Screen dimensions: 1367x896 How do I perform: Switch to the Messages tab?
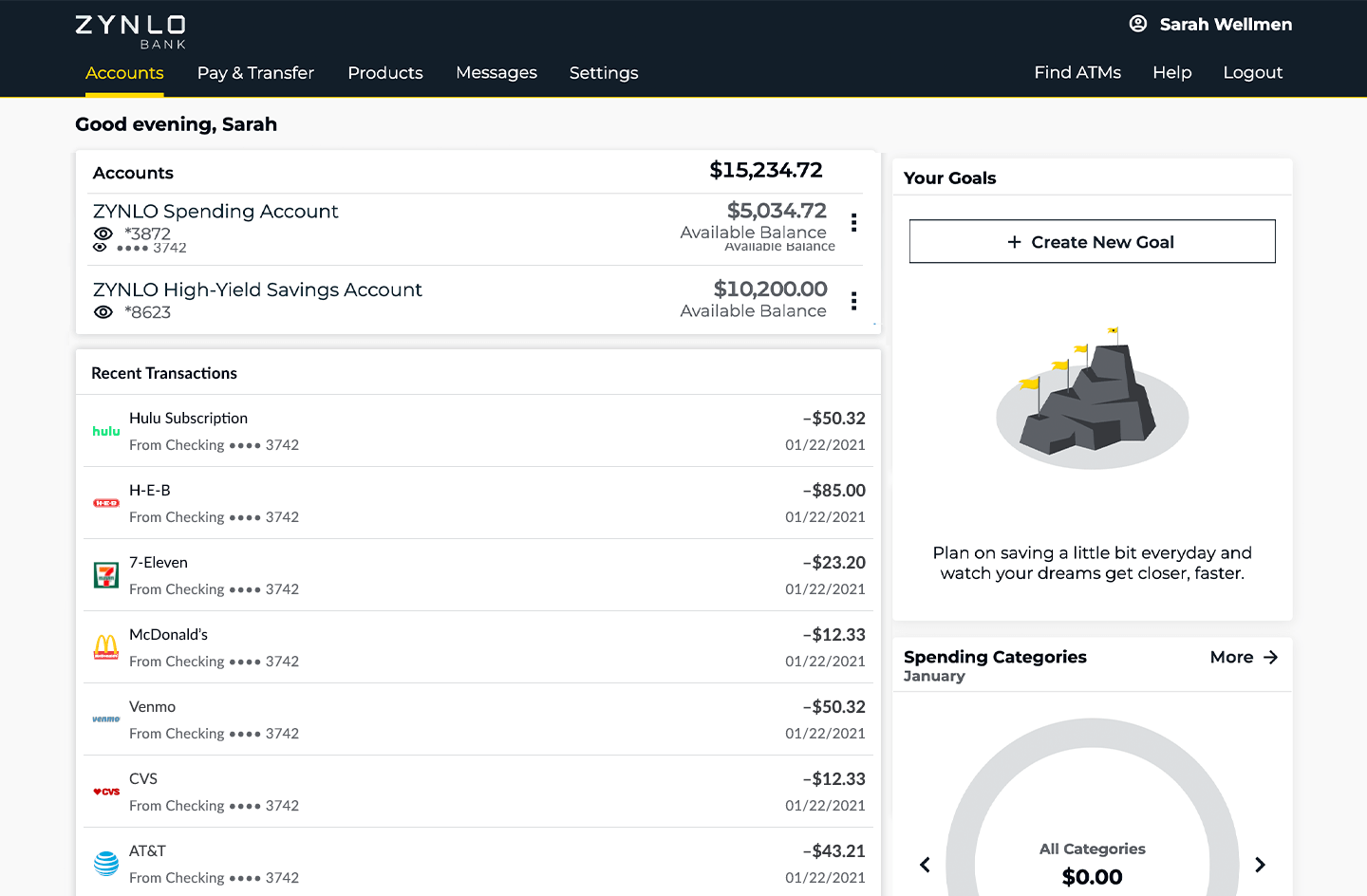496,72
